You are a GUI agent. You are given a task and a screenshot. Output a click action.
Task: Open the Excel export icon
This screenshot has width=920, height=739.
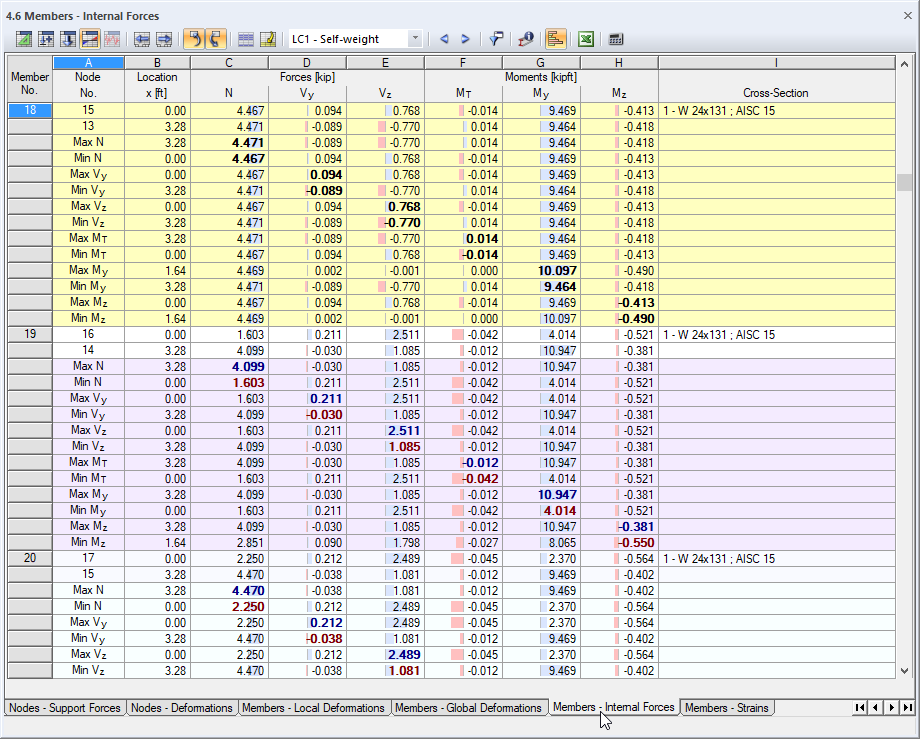tap(585, 39)
